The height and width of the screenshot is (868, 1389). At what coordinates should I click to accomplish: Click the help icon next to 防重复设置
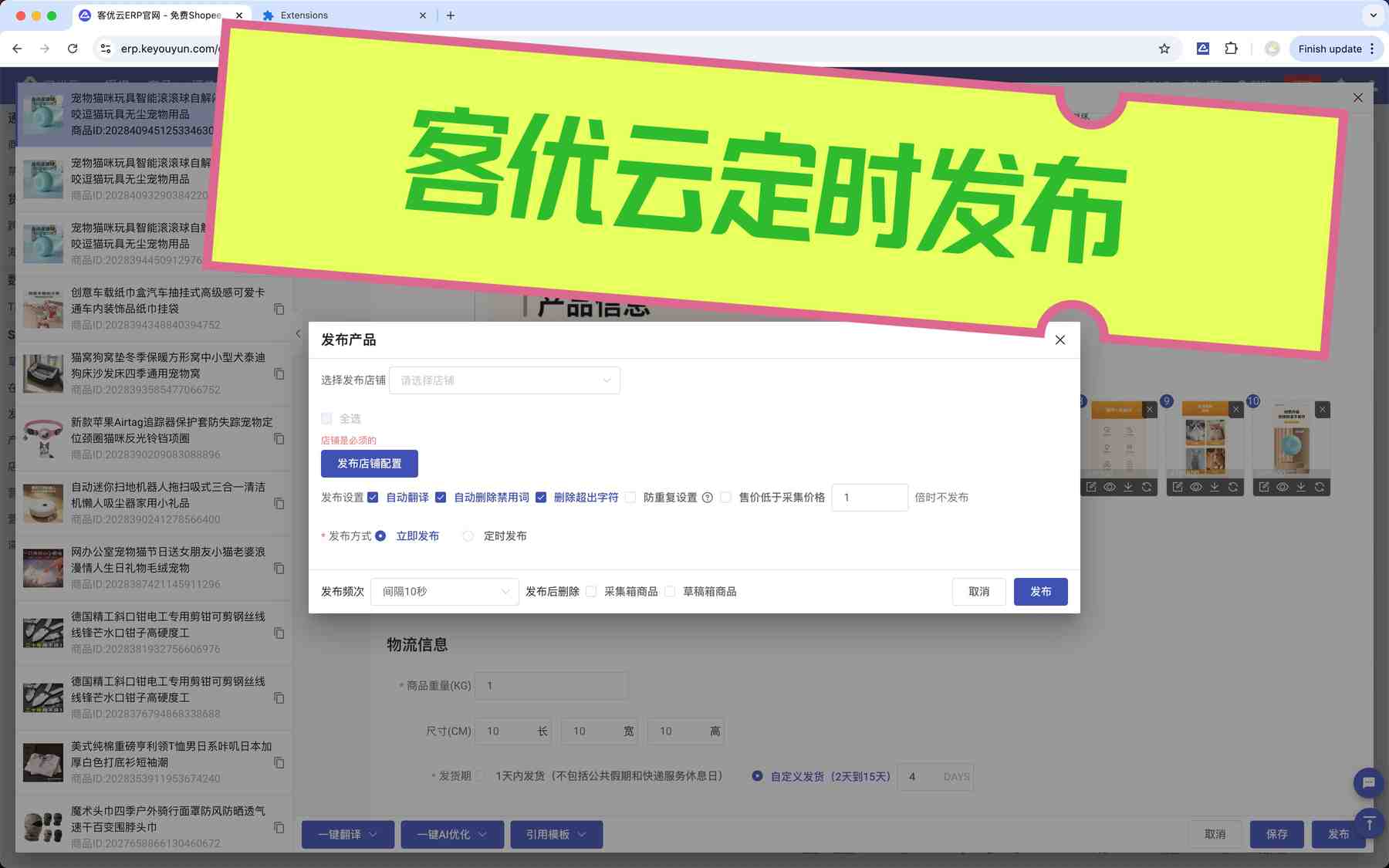pos(707,498)
